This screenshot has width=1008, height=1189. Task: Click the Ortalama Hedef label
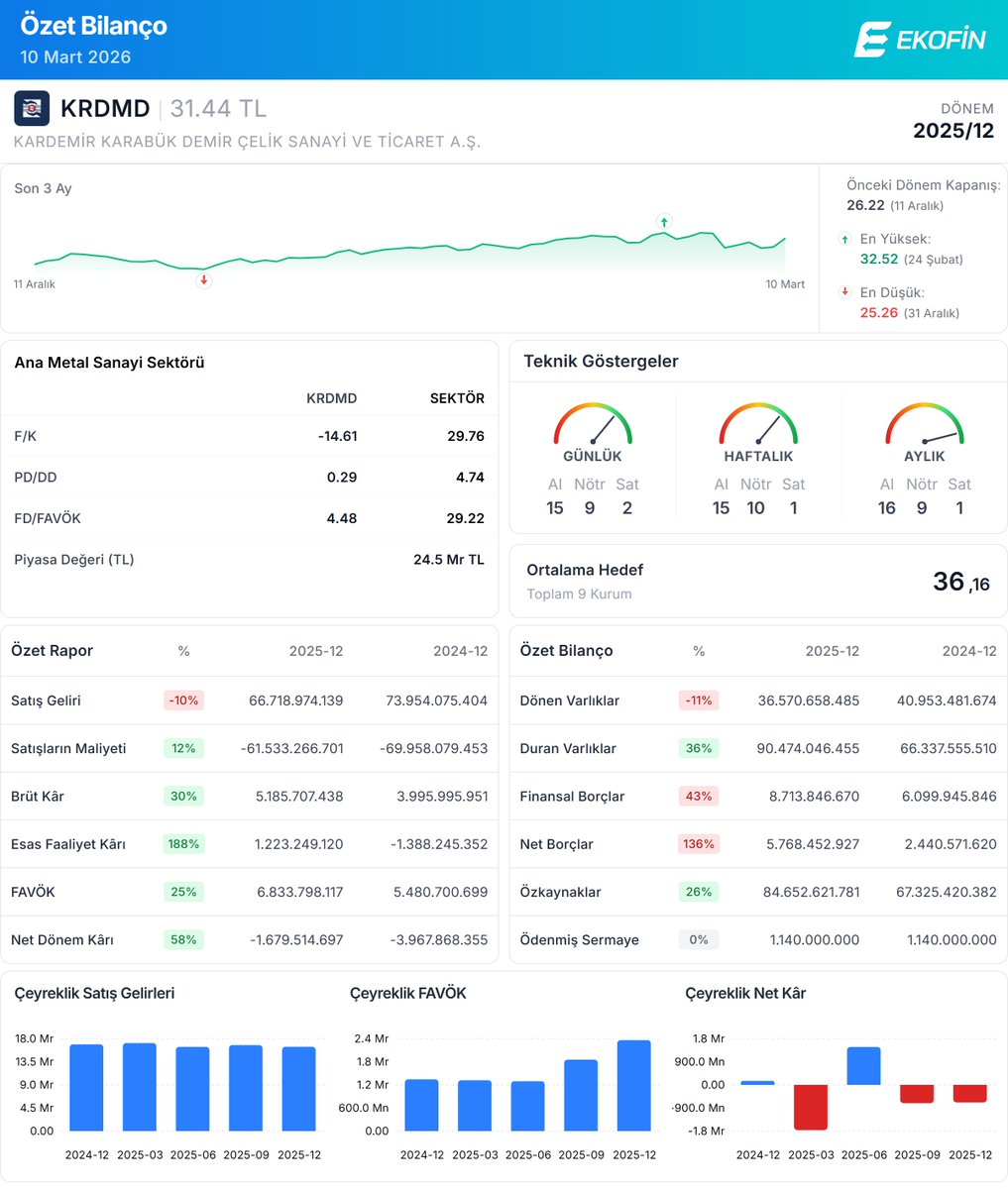[585, 570]
